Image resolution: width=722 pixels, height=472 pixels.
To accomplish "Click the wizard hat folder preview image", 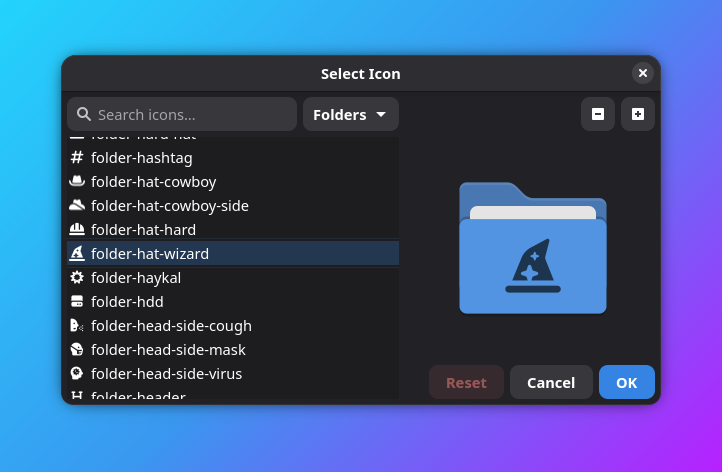I will click(533, 248).
